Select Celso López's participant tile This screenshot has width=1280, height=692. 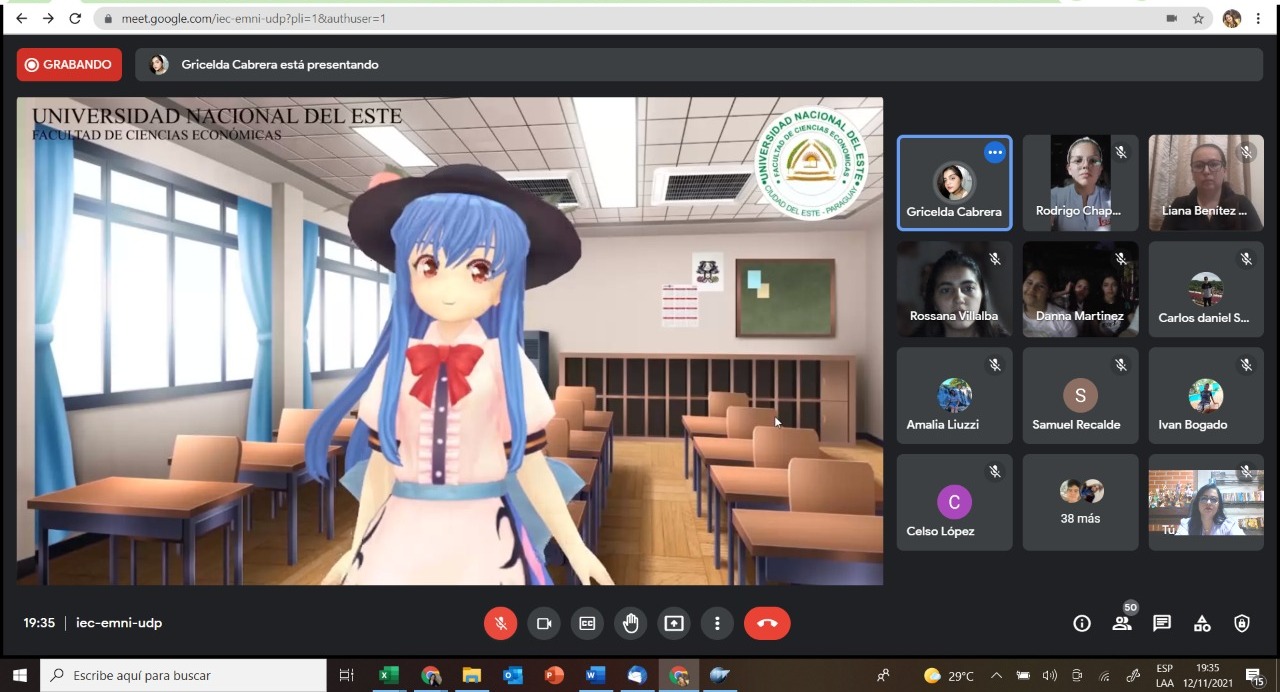pos(954,502)
